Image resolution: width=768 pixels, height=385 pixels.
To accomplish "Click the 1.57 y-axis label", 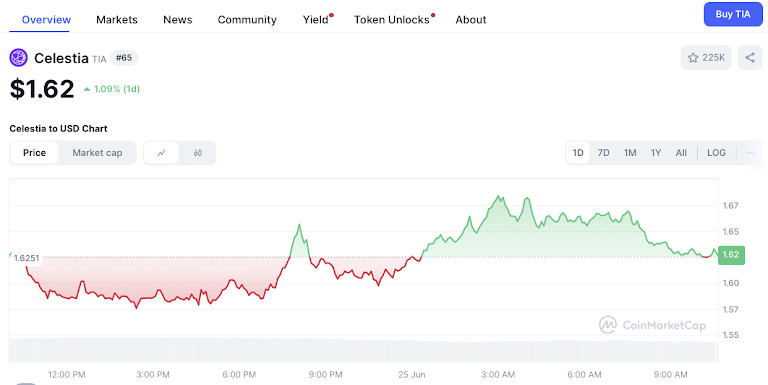I will (x=730, y=310).
